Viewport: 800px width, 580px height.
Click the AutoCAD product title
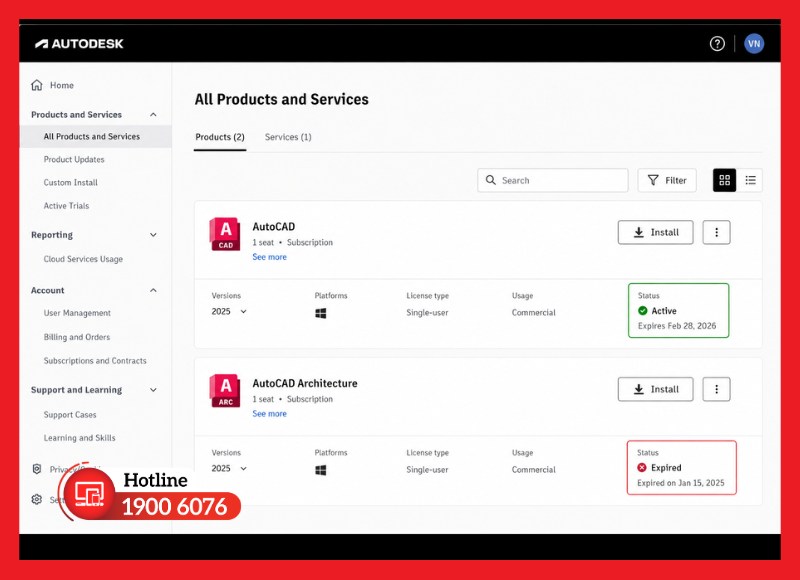click(x=273, y=226)
